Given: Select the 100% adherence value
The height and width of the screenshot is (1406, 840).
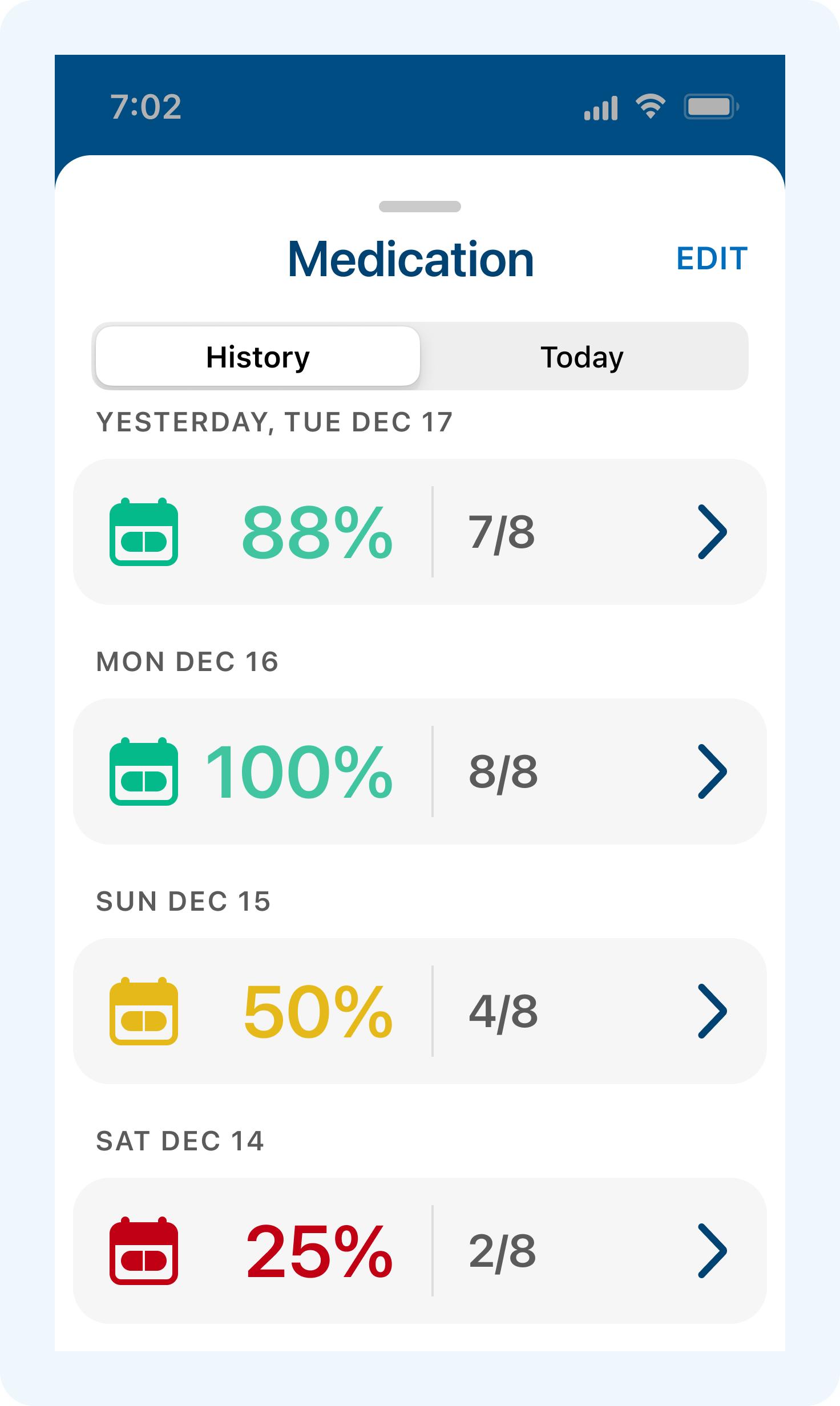Looking at the screenshot, I should [299, 773].
